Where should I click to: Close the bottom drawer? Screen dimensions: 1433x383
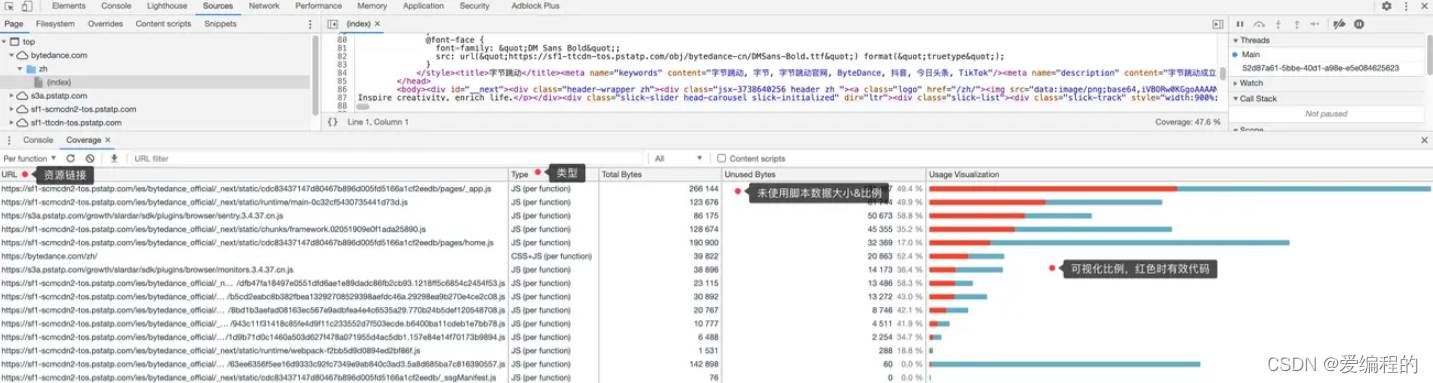(x=1424, y=140)
